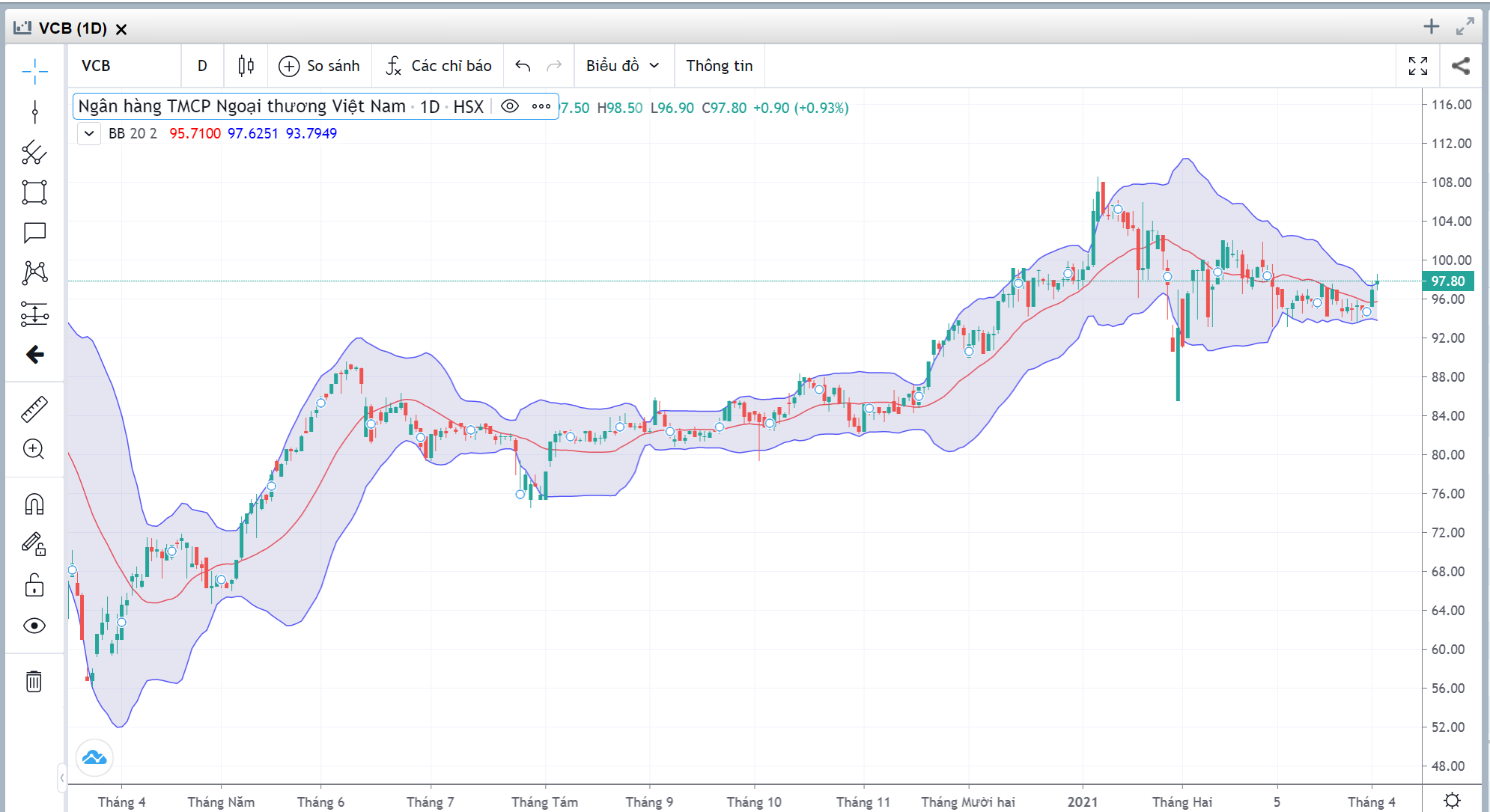The image size is (1490, 812).
Task: Close the VCB (1D) tab
Action: [x=121, y=29]
